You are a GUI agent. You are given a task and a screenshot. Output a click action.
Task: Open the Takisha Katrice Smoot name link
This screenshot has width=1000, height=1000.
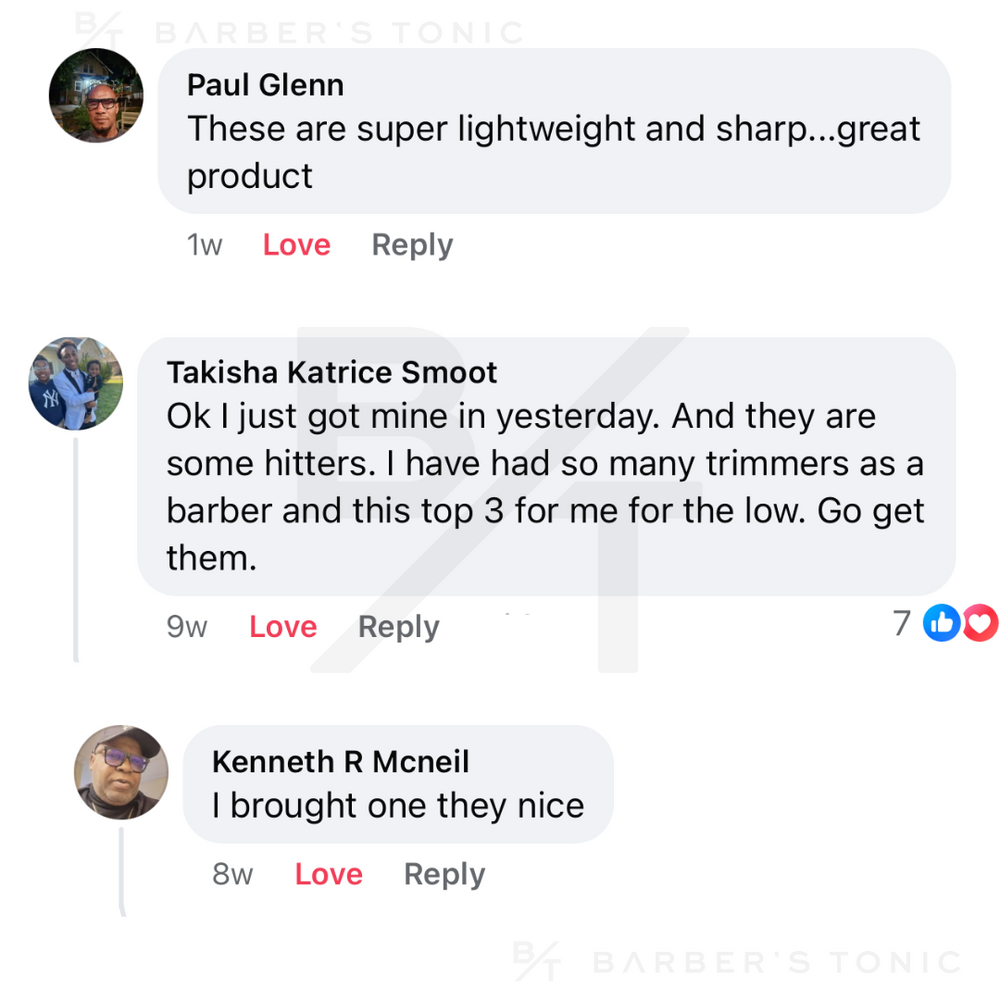coord(331,373)
